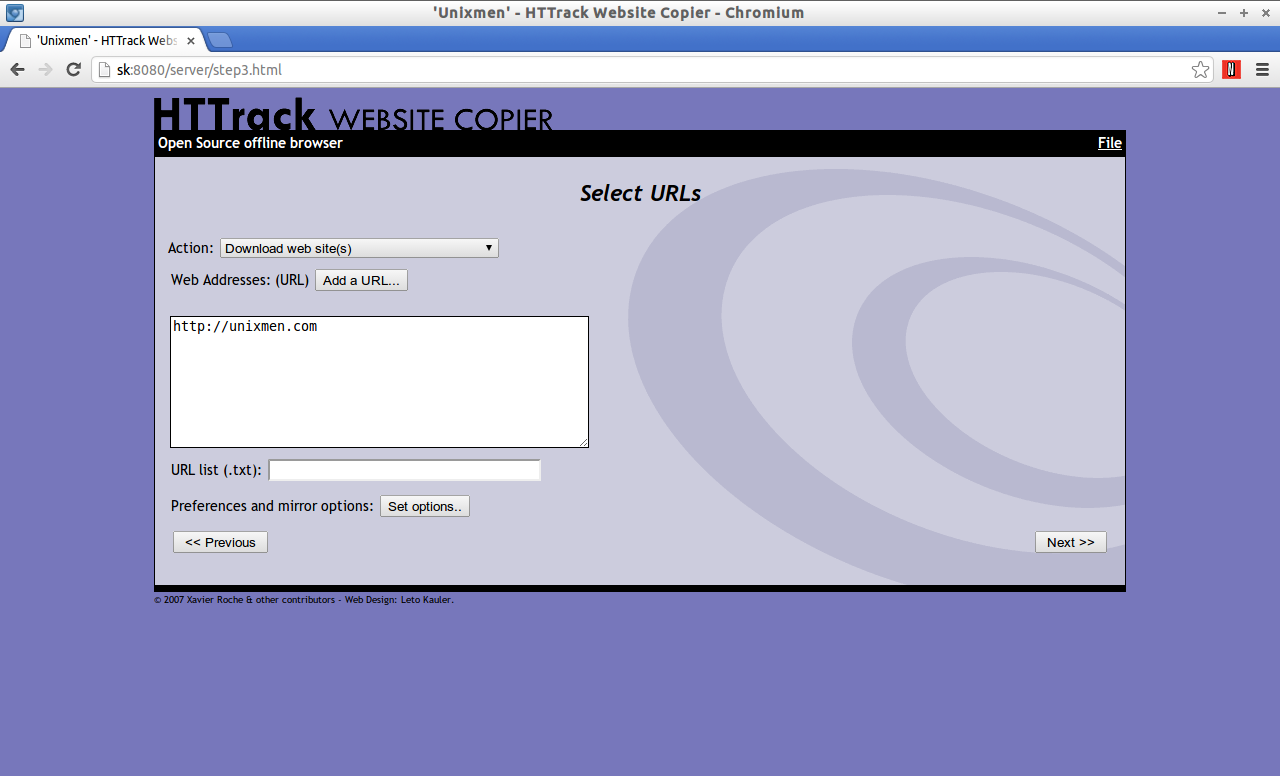Close the Chromium window
Screen dimensions: 1280x776
pos(1265,13)
